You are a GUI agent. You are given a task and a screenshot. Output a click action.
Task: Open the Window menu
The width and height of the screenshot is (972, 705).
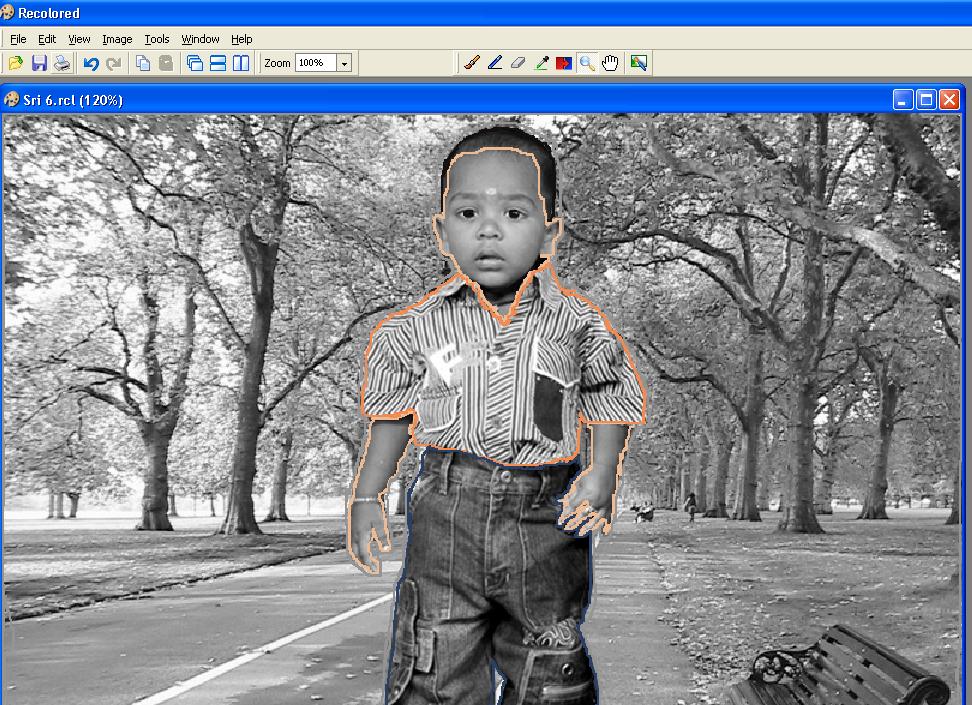click(200, 39)
